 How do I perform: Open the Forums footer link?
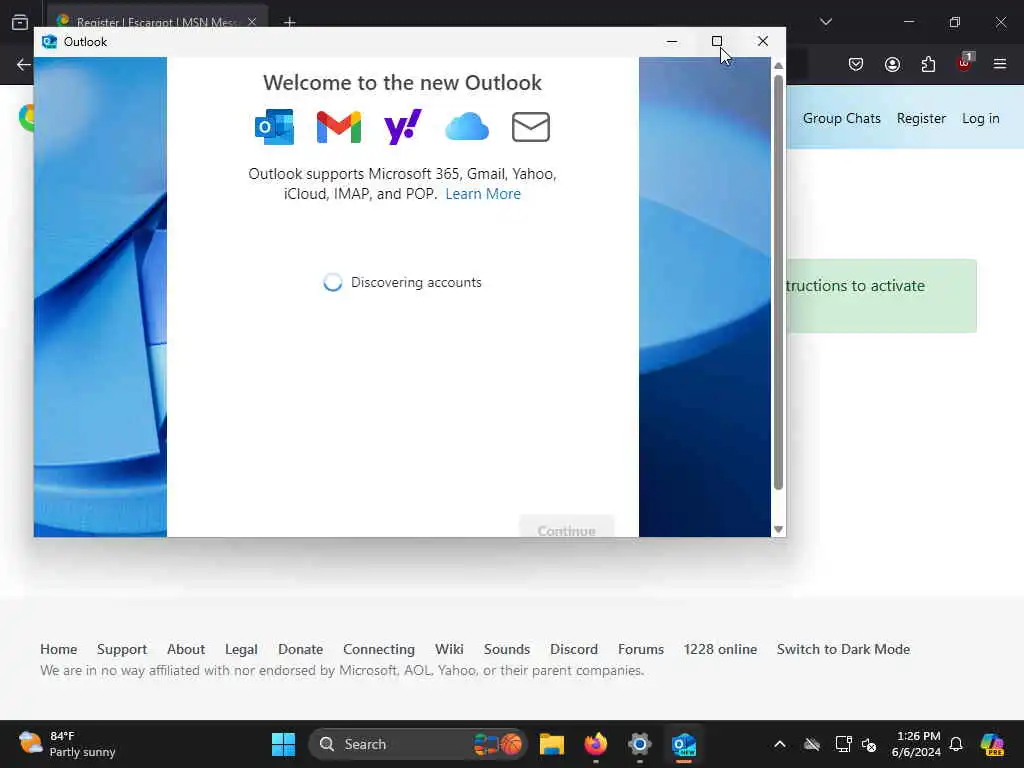point(641,649)
